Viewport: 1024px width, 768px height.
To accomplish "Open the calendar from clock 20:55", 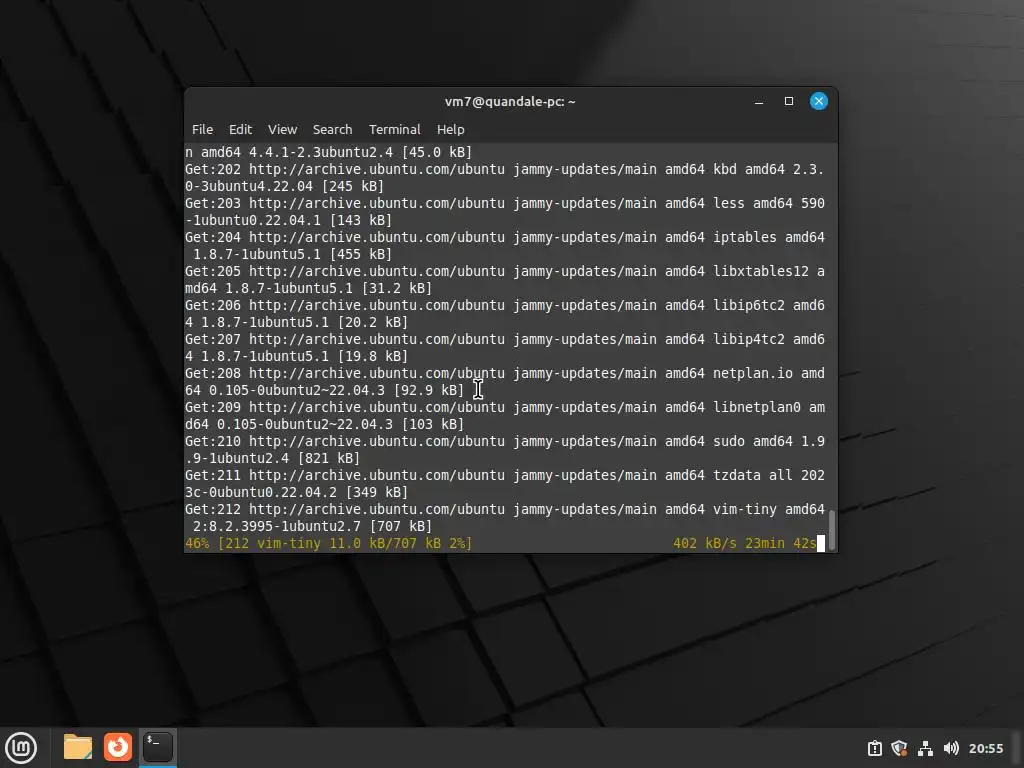I will coord(985,748).
